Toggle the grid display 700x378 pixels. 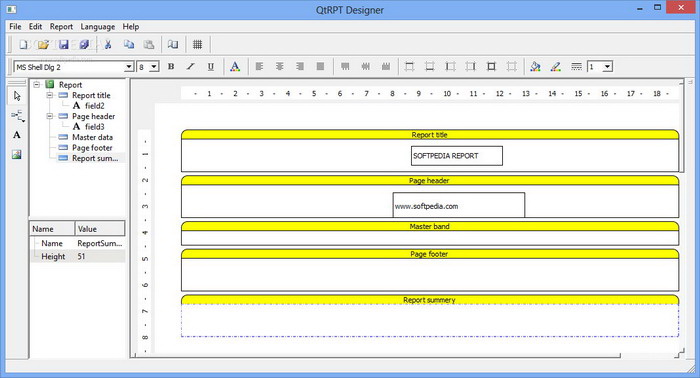click(197, 44)
